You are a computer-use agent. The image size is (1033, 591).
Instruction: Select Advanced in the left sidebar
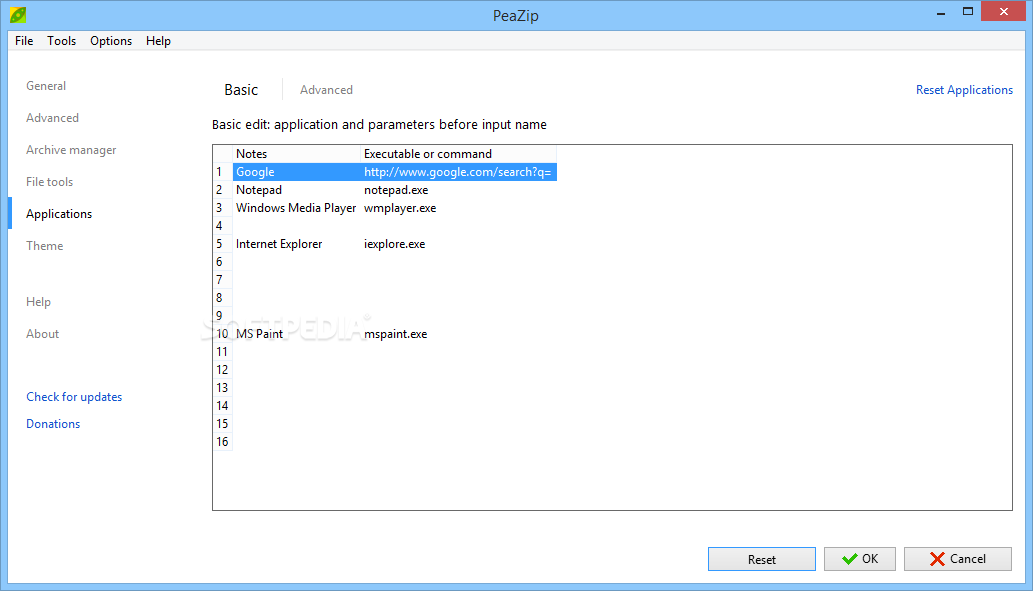pyautogui.click(x=52, y=118)
